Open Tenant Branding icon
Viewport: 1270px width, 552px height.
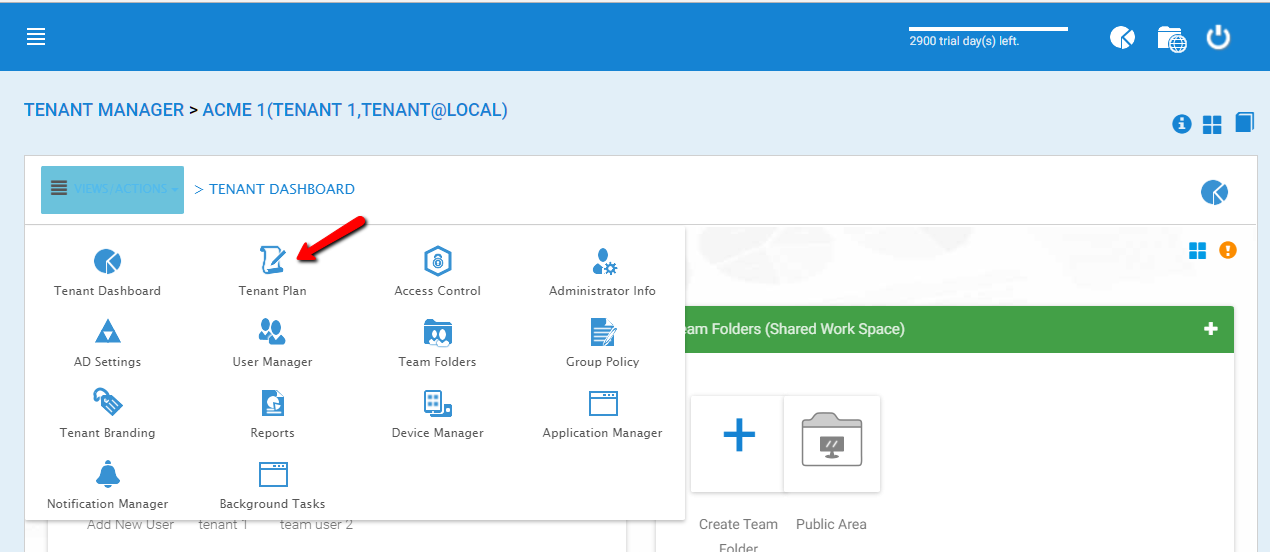coord(107,403)
